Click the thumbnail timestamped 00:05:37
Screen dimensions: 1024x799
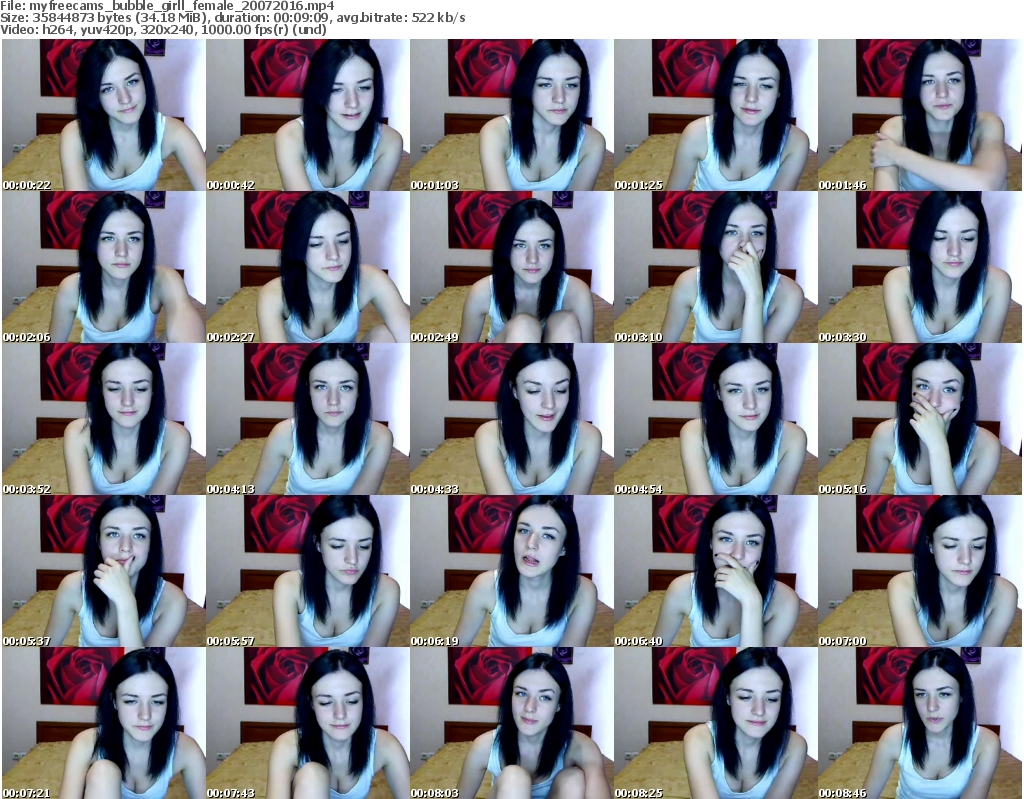point(104,571)
